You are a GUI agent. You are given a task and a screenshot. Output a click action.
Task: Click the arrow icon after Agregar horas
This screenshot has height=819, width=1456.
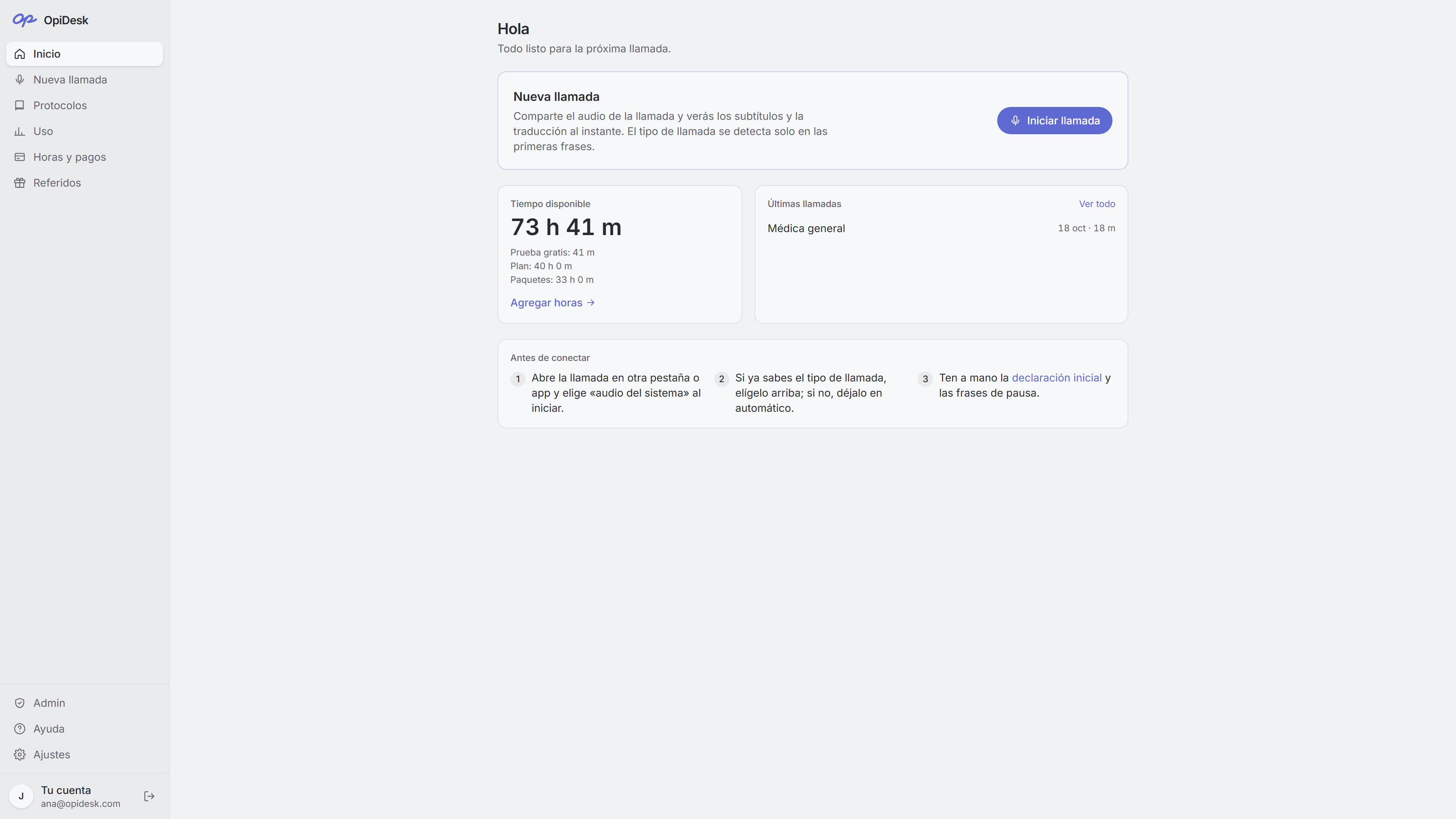591,303
